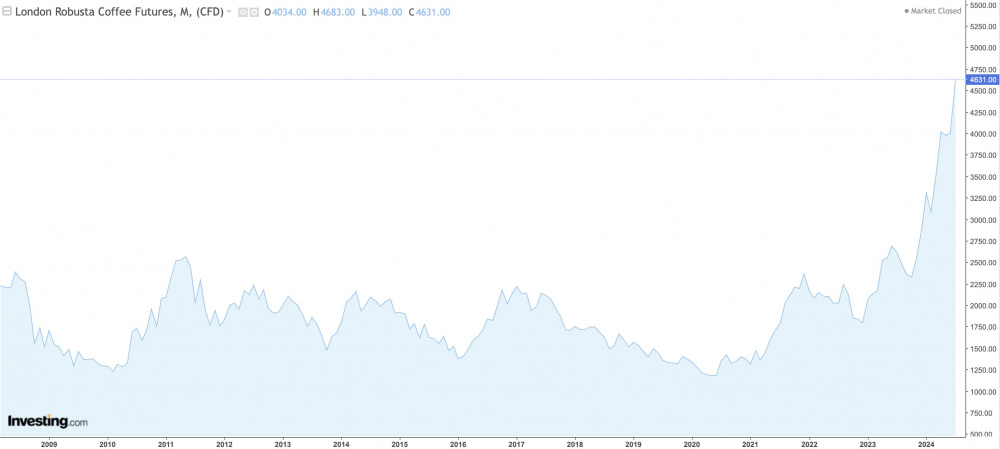
Task: Click the 2500.00 price axis label
Action: [983, 263]
